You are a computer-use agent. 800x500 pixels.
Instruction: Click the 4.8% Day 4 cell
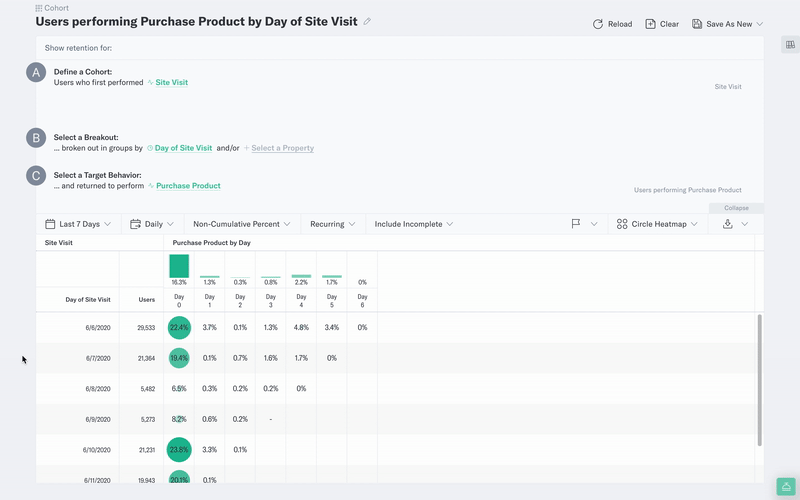[301, 328]
